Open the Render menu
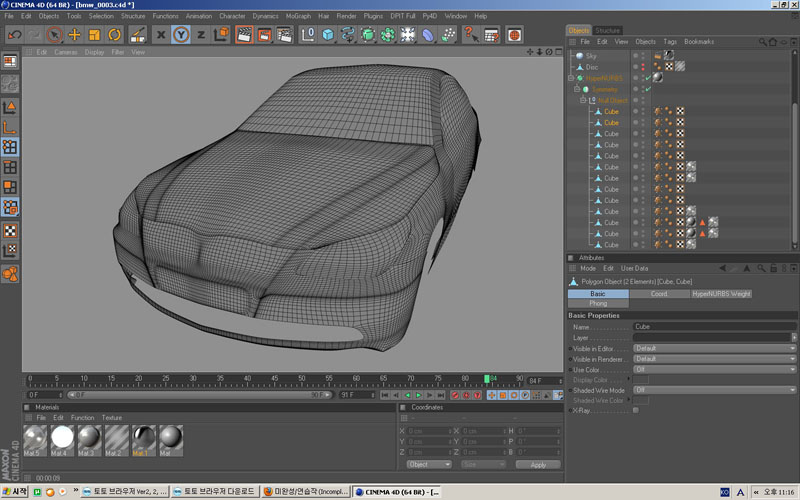 [x=346, y=16]
